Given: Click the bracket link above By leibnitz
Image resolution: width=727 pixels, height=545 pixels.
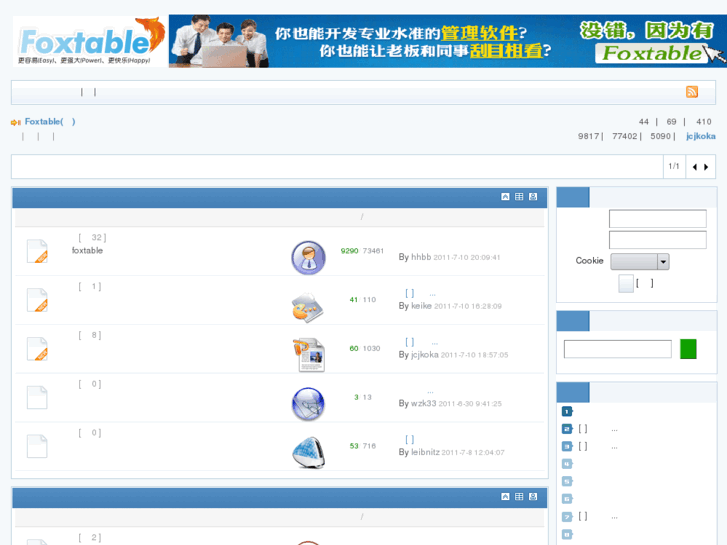Looking at the screenshot, I should coord(410,439).
